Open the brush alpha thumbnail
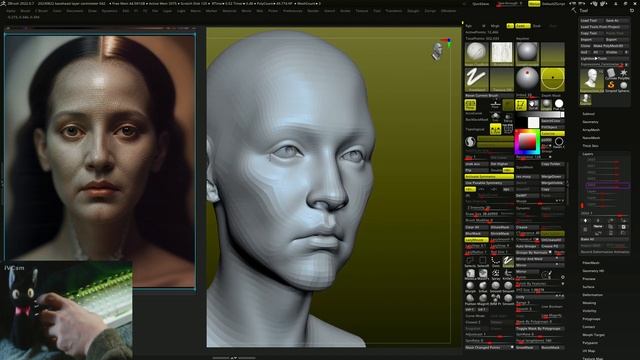This screenshot has height=360, width=640. tap(502, 53)
